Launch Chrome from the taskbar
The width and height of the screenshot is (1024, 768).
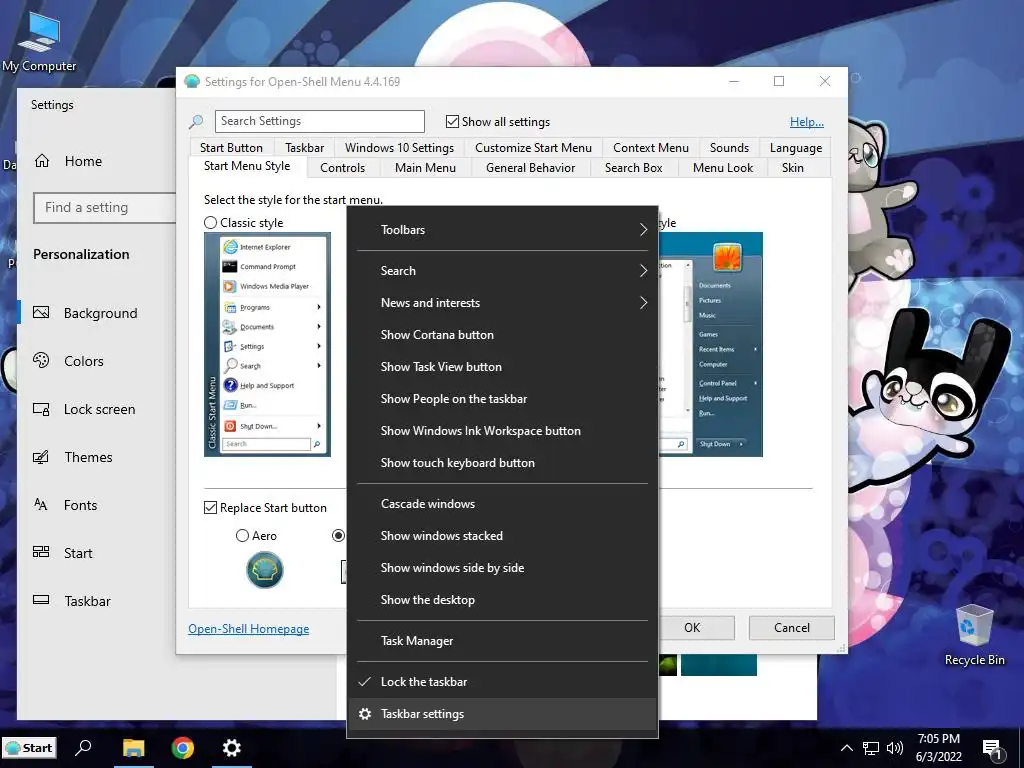pos(183,748)
